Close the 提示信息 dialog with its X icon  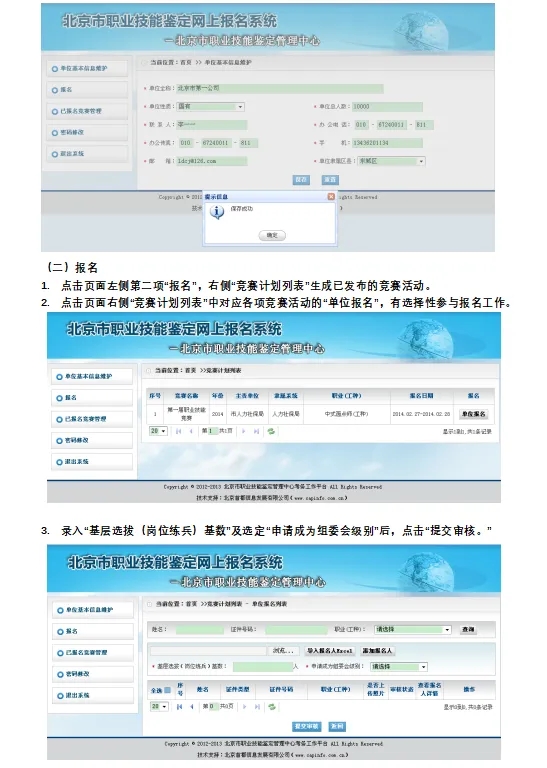click(x=331, y=196)
